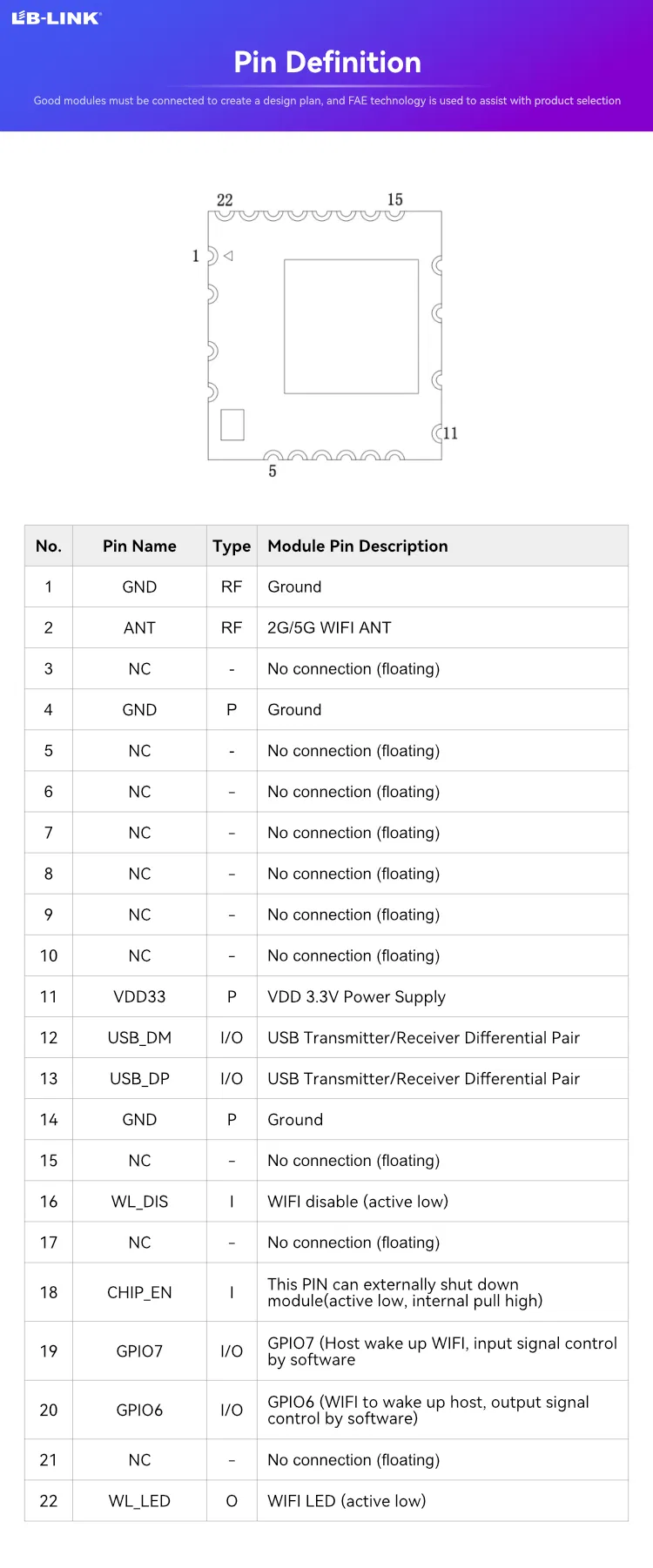Click the Pin Definition heading

pyautogui.click(x=327, y=63)
